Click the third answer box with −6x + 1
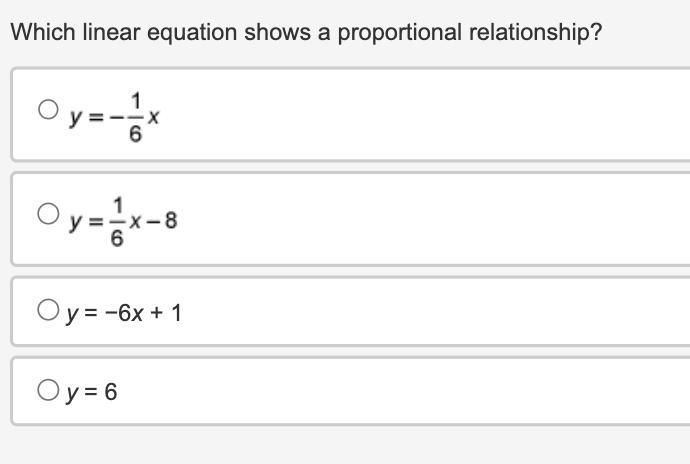Image resolution: width=690 pixels, height=464 pixels. (351, 311)
